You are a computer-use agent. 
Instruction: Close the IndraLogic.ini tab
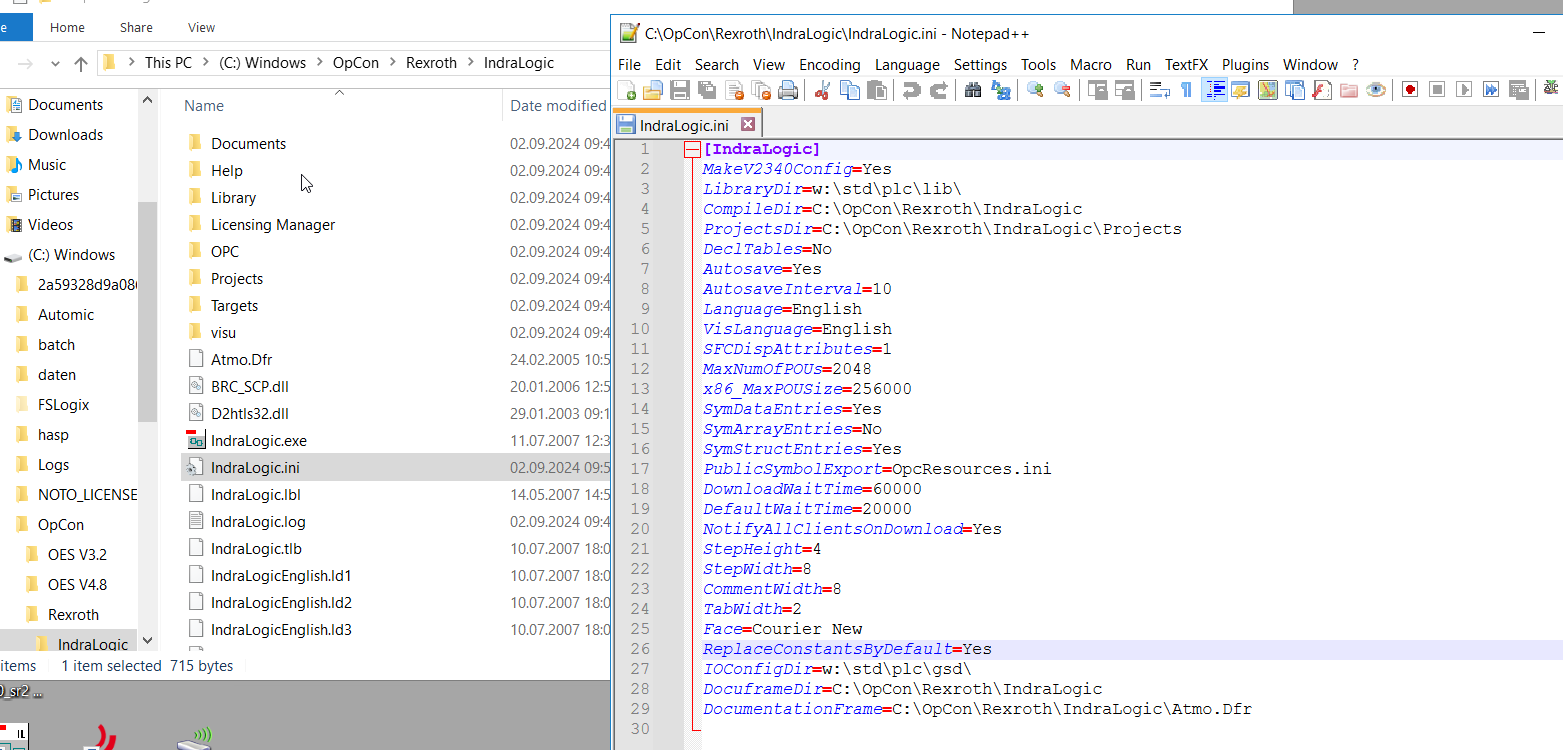tap(747, 125)
